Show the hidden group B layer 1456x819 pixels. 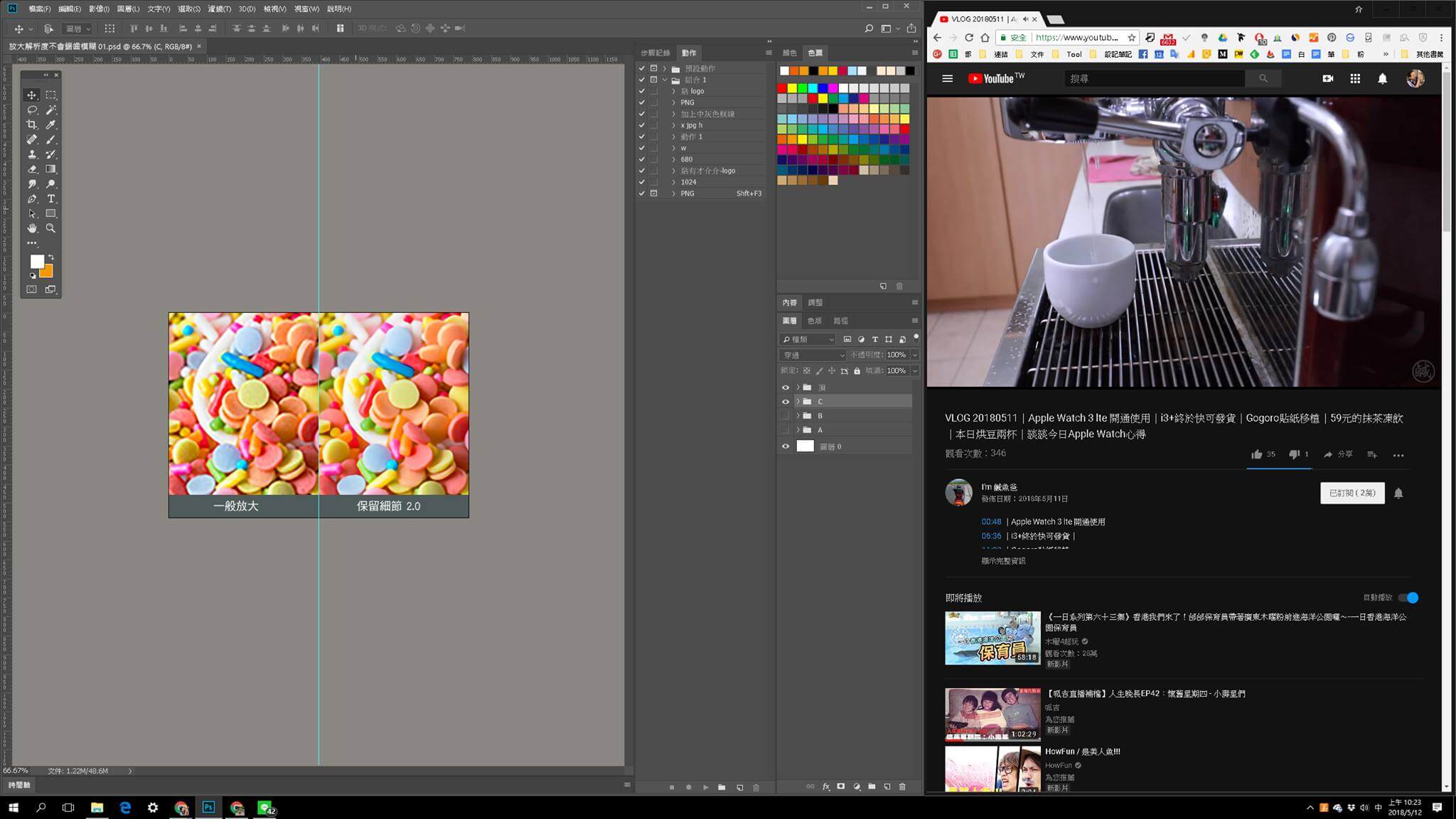coord(786,416)
